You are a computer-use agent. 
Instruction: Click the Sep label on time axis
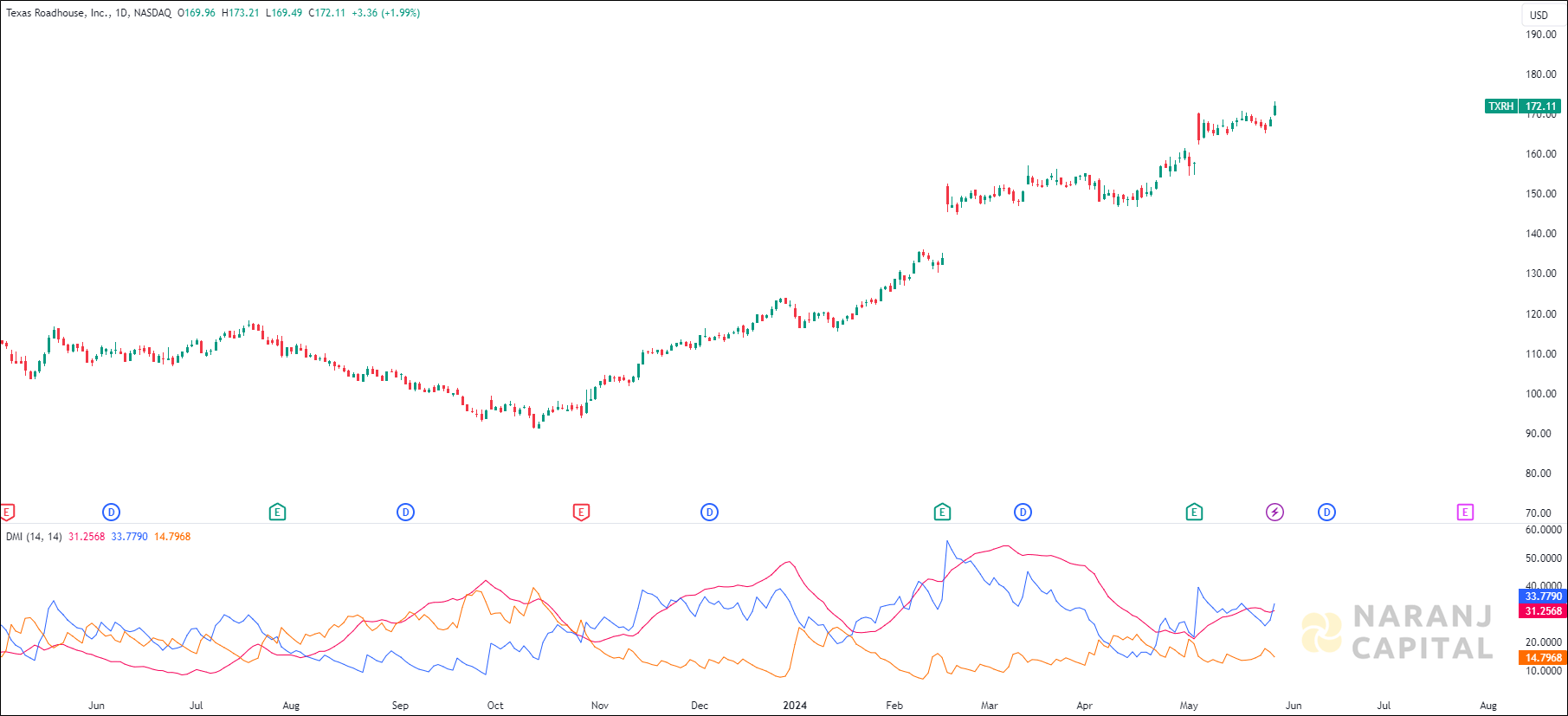click(x=400, y=706)
